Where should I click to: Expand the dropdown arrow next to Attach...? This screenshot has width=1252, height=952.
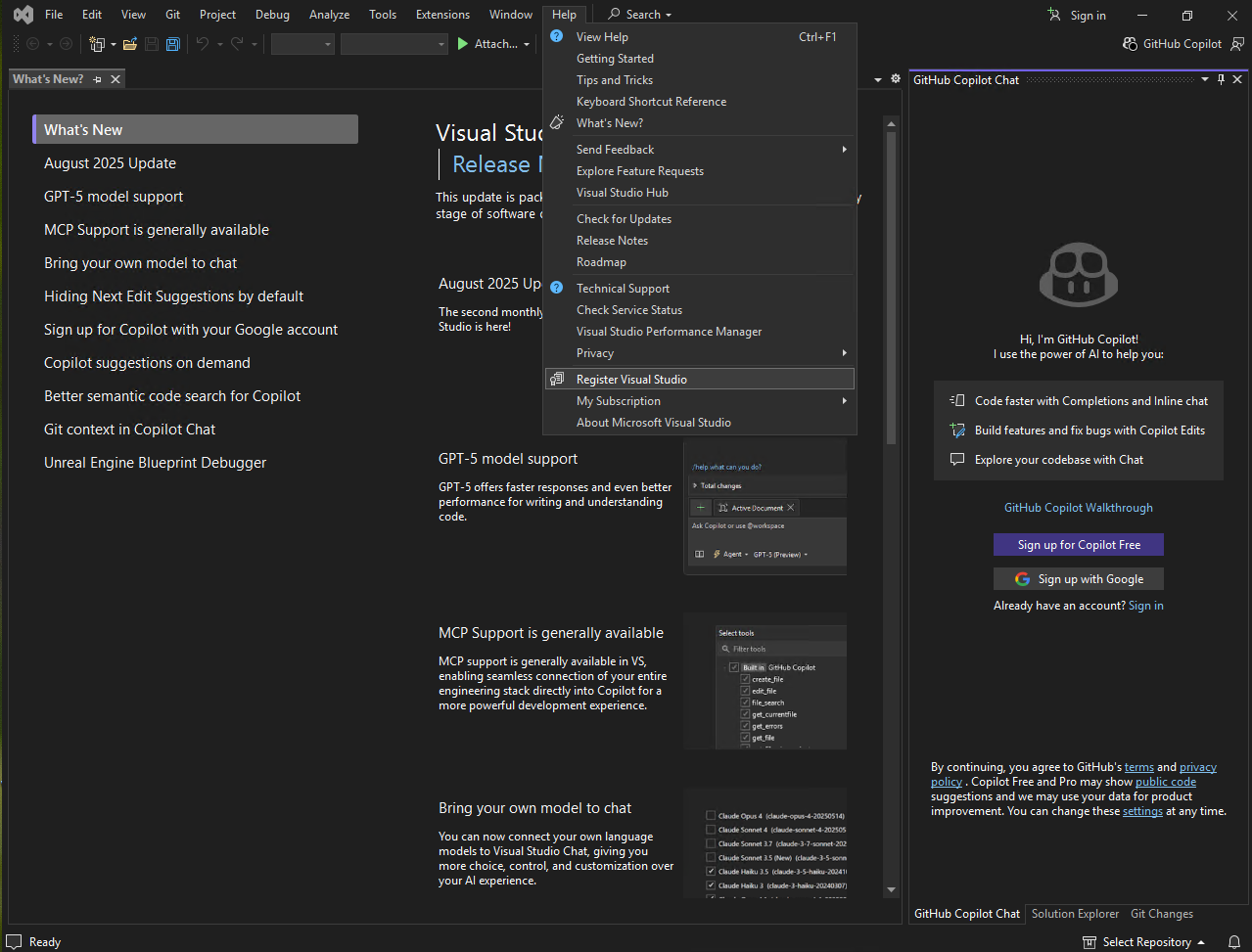click(x=527, y=44)
